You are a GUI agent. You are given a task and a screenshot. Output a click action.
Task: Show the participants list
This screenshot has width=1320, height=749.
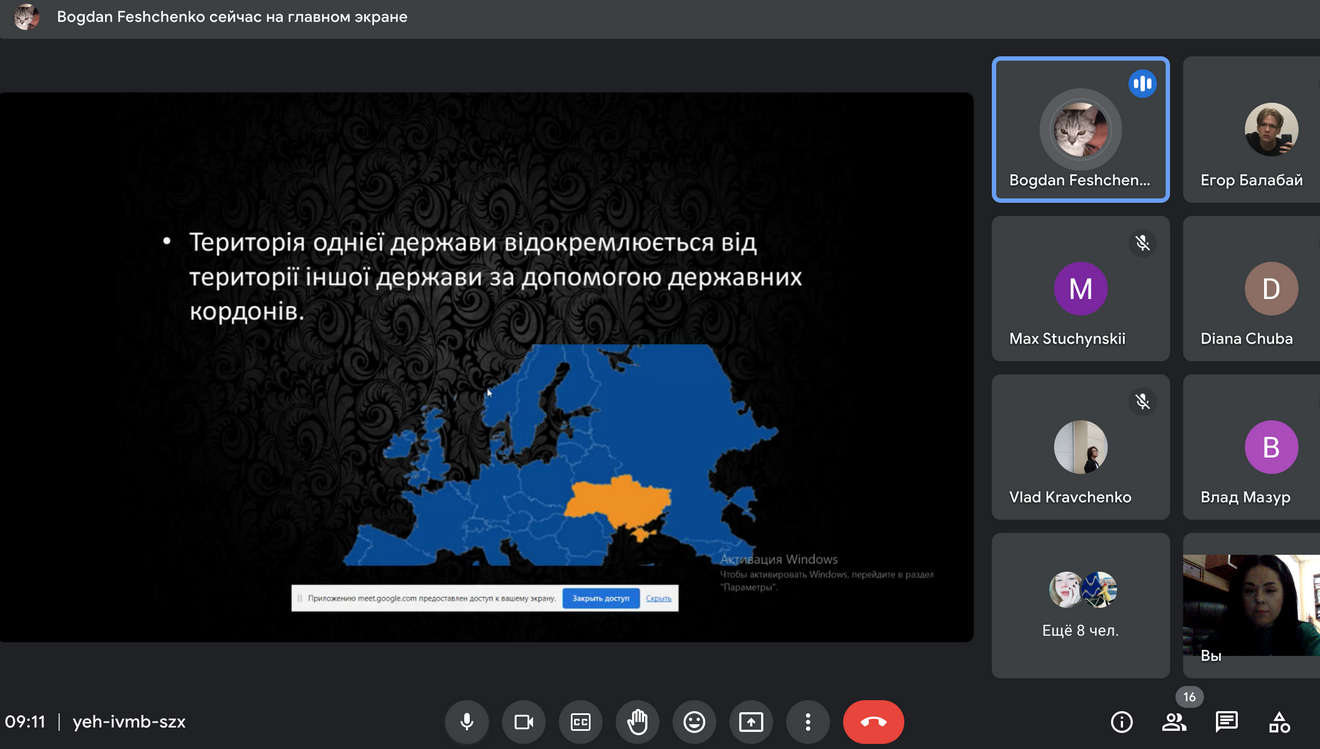click(1174, 722)
